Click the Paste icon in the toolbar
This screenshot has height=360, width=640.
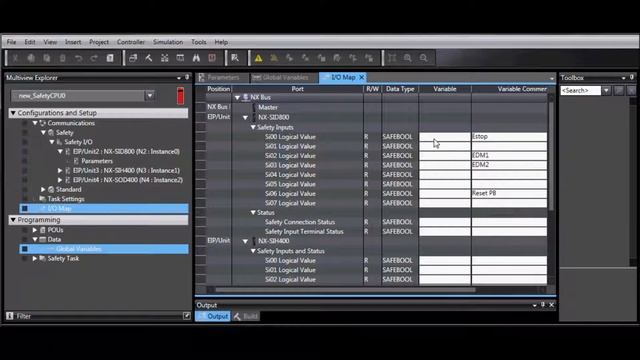pos(47,58)
